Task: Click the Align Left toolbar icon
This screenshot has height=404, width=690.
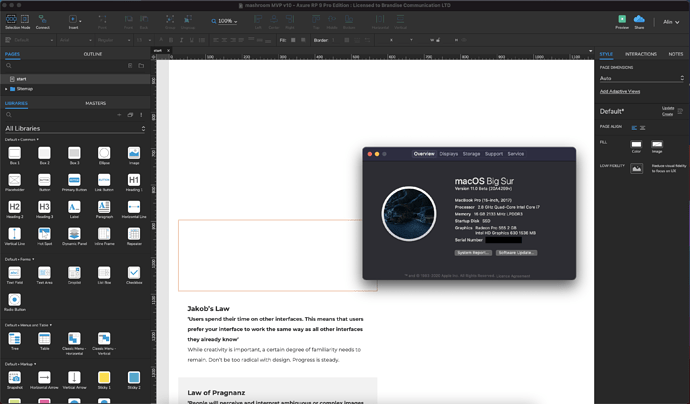Action: (258, 19)
